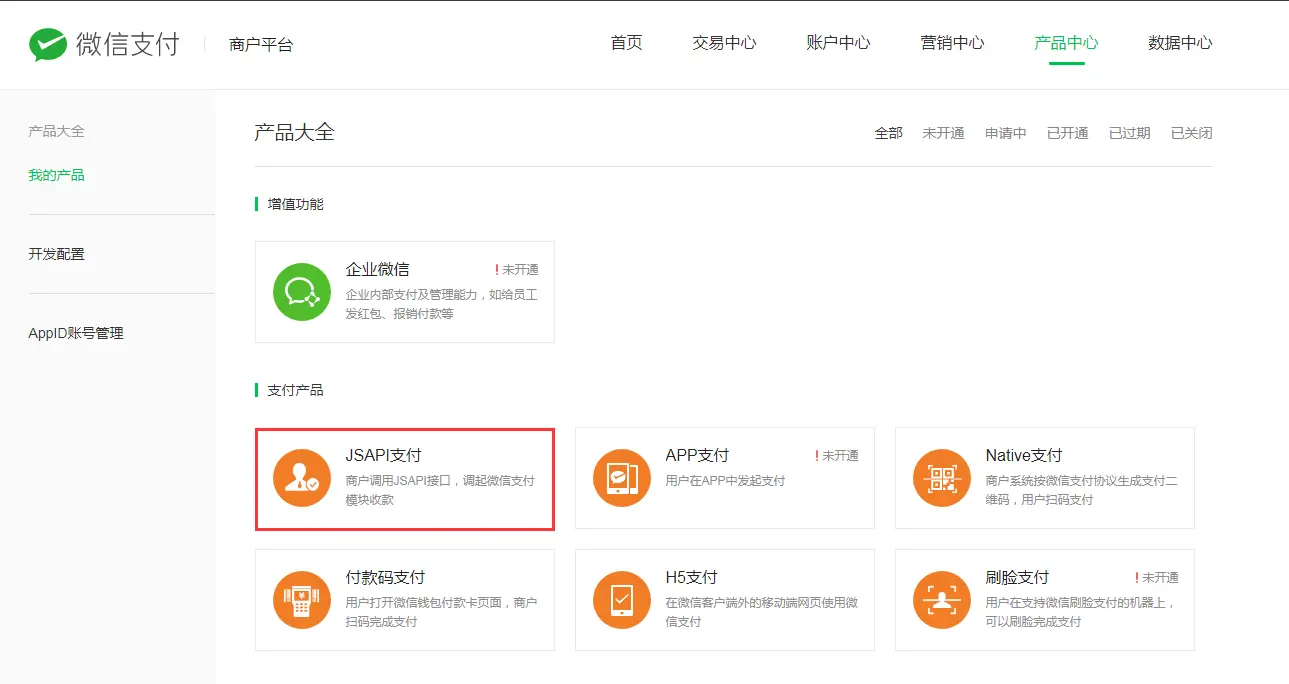The width and height of the screenshot is (1289, 684).
Task: Click the JSAPI支付 orange user icon
Action: [x=302, y=478]
